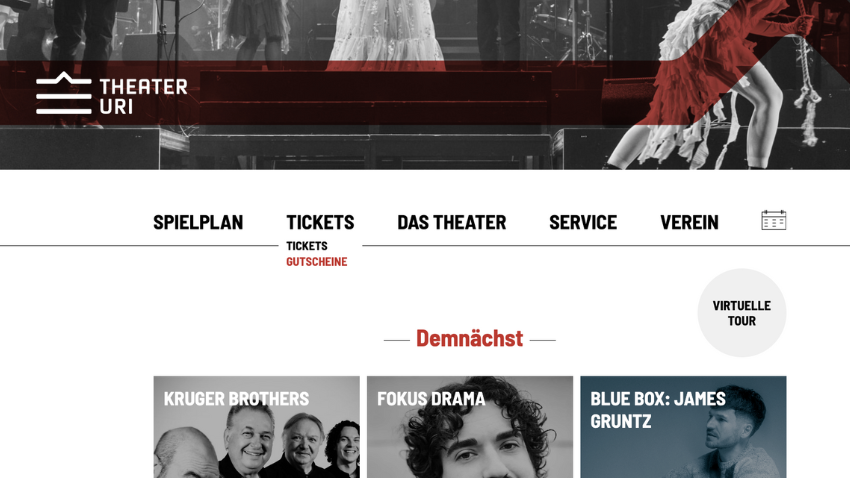Image resolution: width=850 pixels, height=478 pixels.
Task: Select Gutscheine submenu entry
Action: point(317,262)
